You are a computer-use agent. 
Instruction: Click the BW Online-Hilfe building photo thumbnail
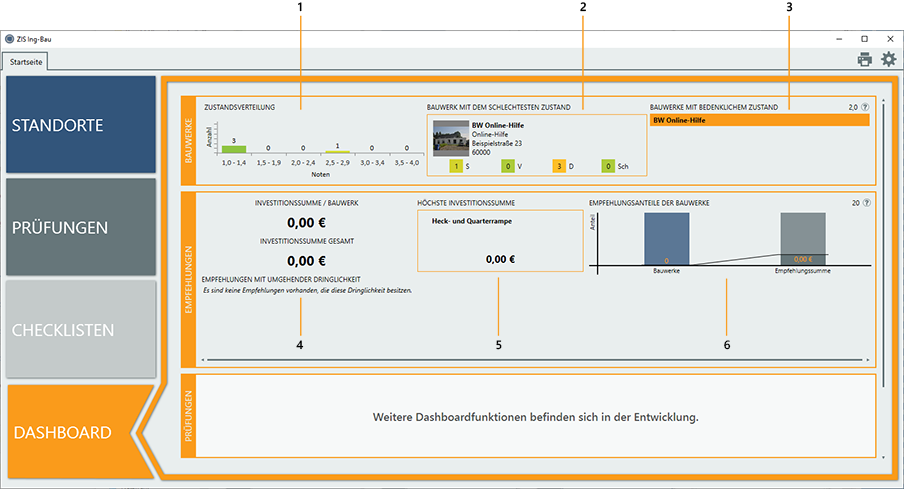point(451,138)
